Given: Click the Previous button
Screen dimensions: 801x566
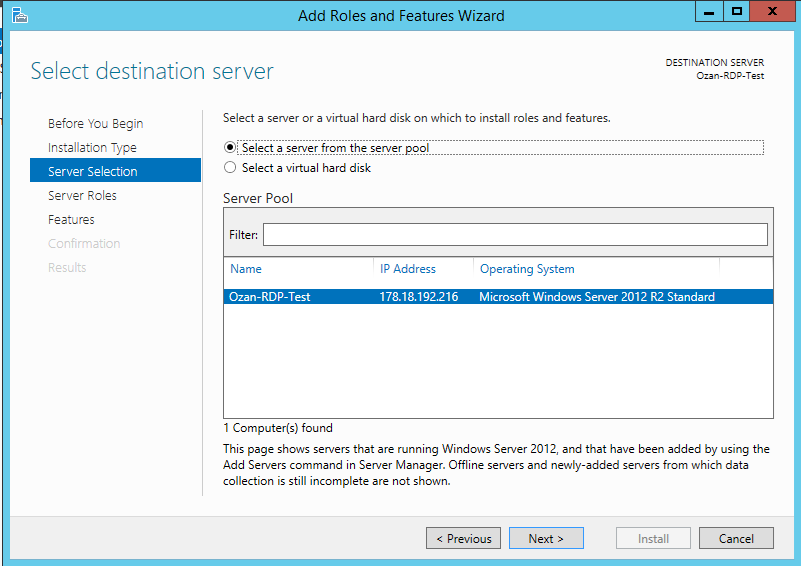Looking at the screenshot, I should coord(465,539).
